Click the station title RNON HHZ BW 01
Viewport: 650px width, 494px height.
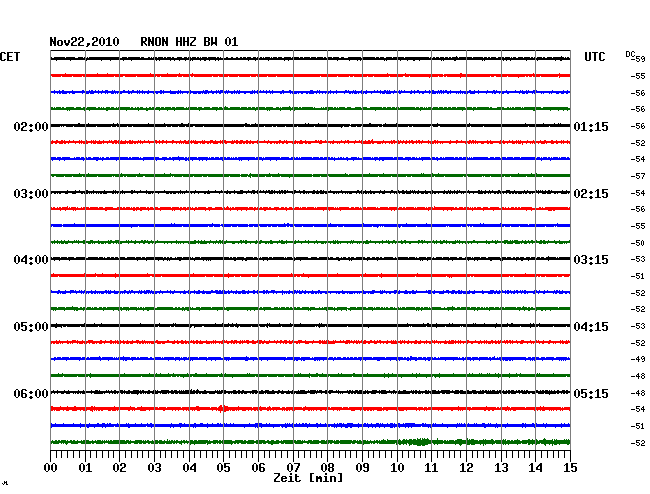click(189, 42)
